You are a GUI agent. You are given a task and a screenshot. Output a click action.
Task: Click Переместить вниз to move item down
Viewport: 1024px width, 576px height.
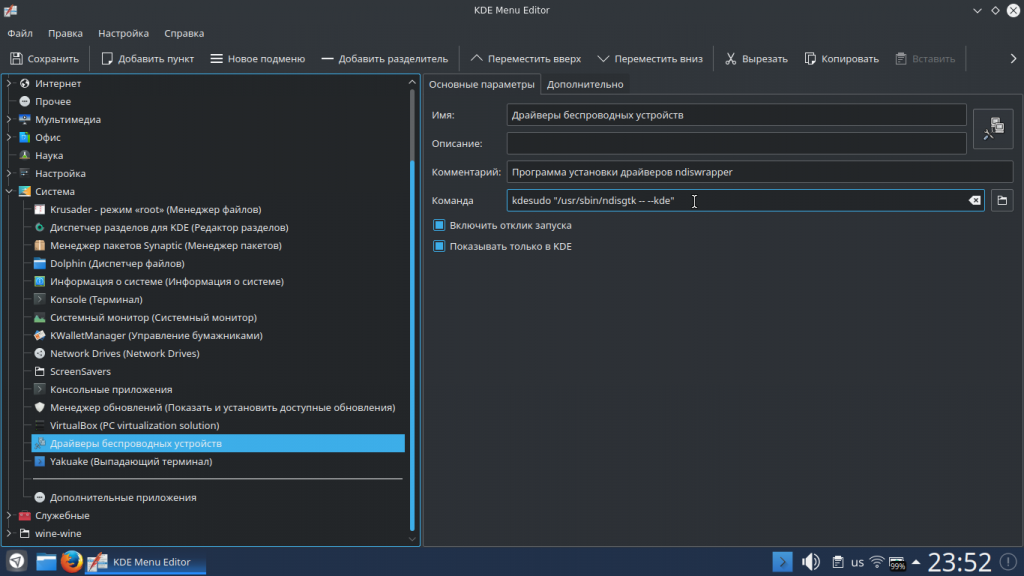click(x=650, y=59)
